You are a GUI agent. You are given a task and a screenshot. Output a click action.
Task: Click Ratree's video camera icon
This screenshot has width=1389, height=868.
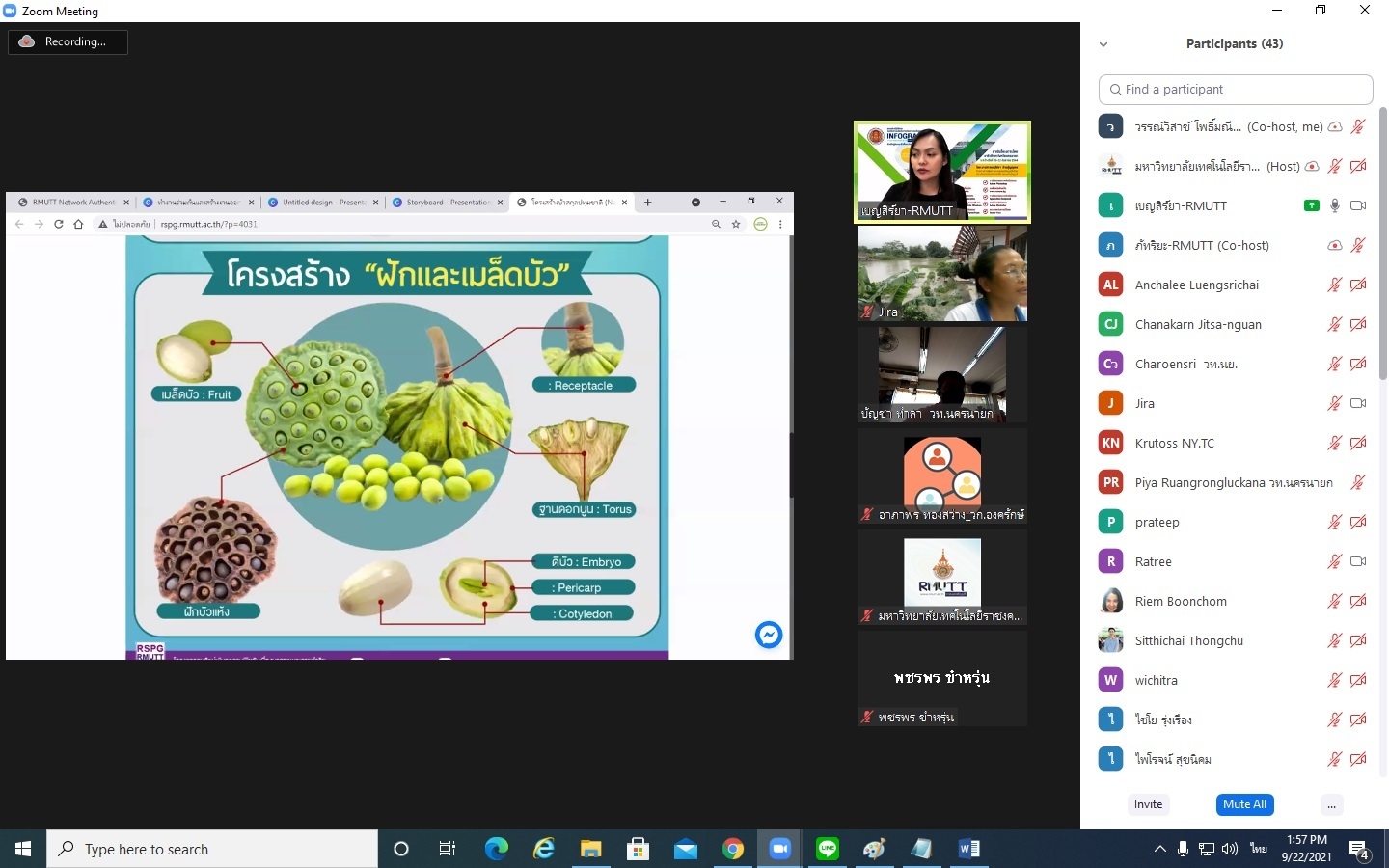[1358, 561]
